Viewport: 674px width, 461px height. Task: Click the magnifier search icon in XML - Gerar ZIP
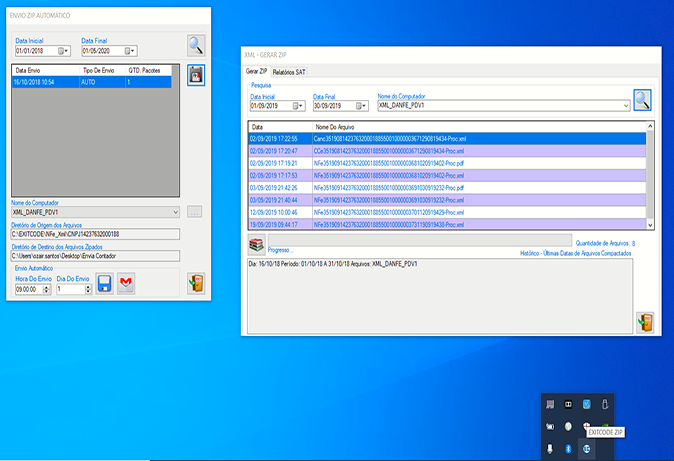click(x=642, y=100)
